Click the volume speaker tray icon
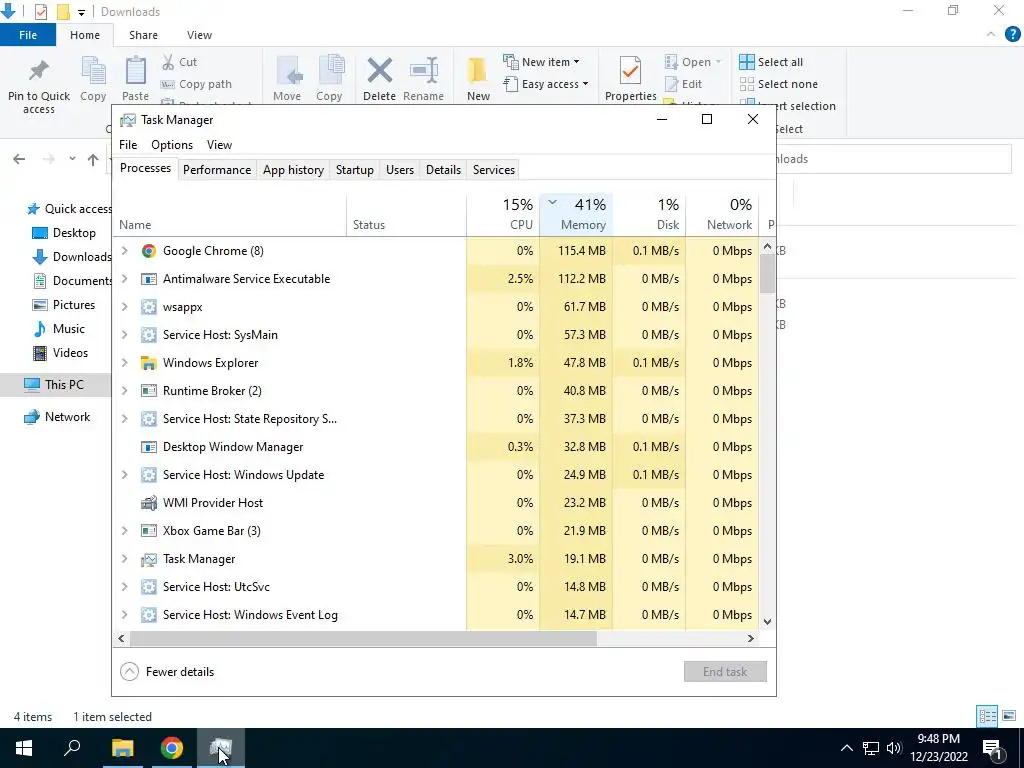 (x=894, y=748)
